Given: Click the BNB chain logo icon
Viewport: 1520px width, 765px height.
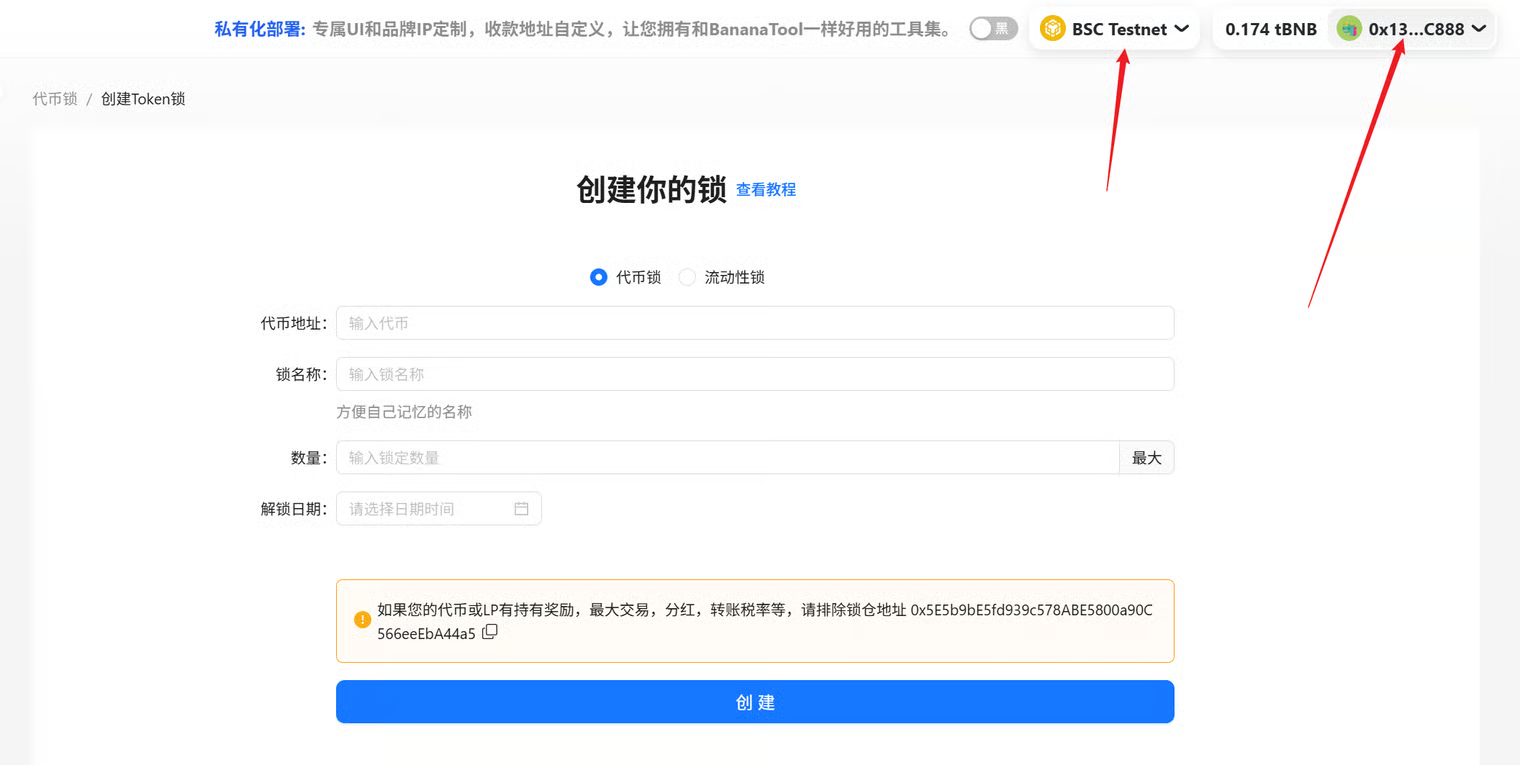Looking at the screenshot, I should (1052, 29).
